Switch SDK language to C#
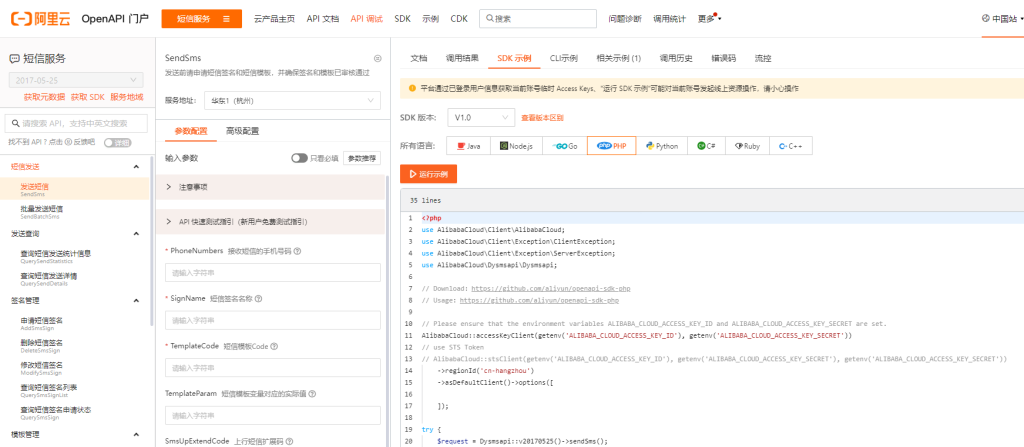Screen dimensions: 1024x447 click(x=706, y=146)
